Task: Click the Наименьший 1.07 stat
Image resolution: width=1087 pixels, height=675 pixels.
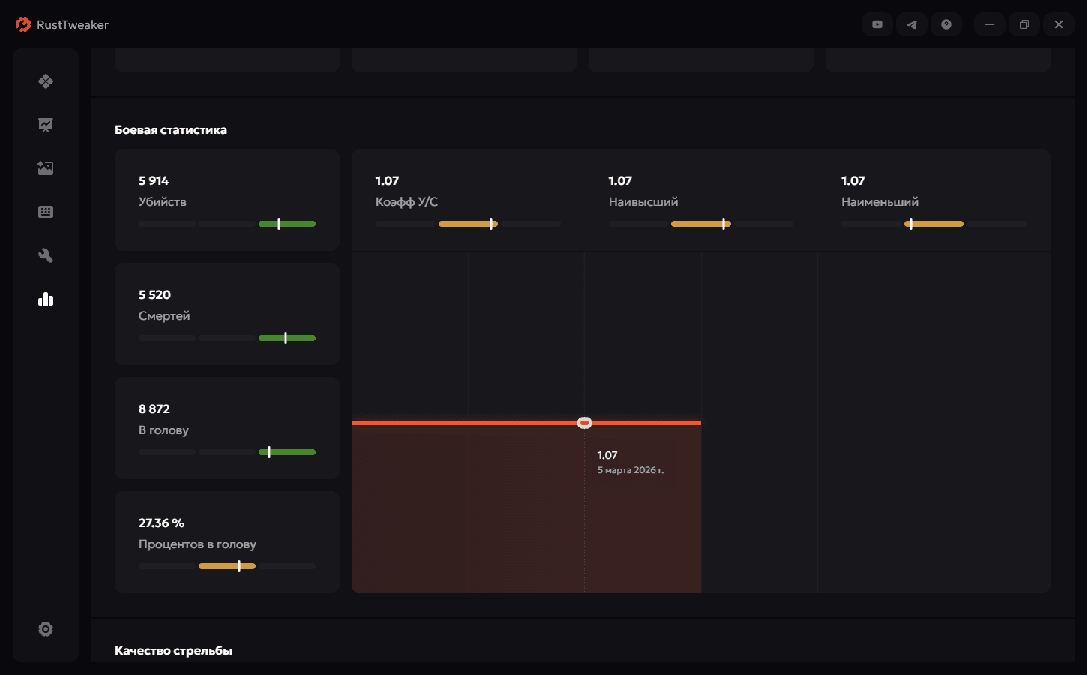Action: point(880,191)
